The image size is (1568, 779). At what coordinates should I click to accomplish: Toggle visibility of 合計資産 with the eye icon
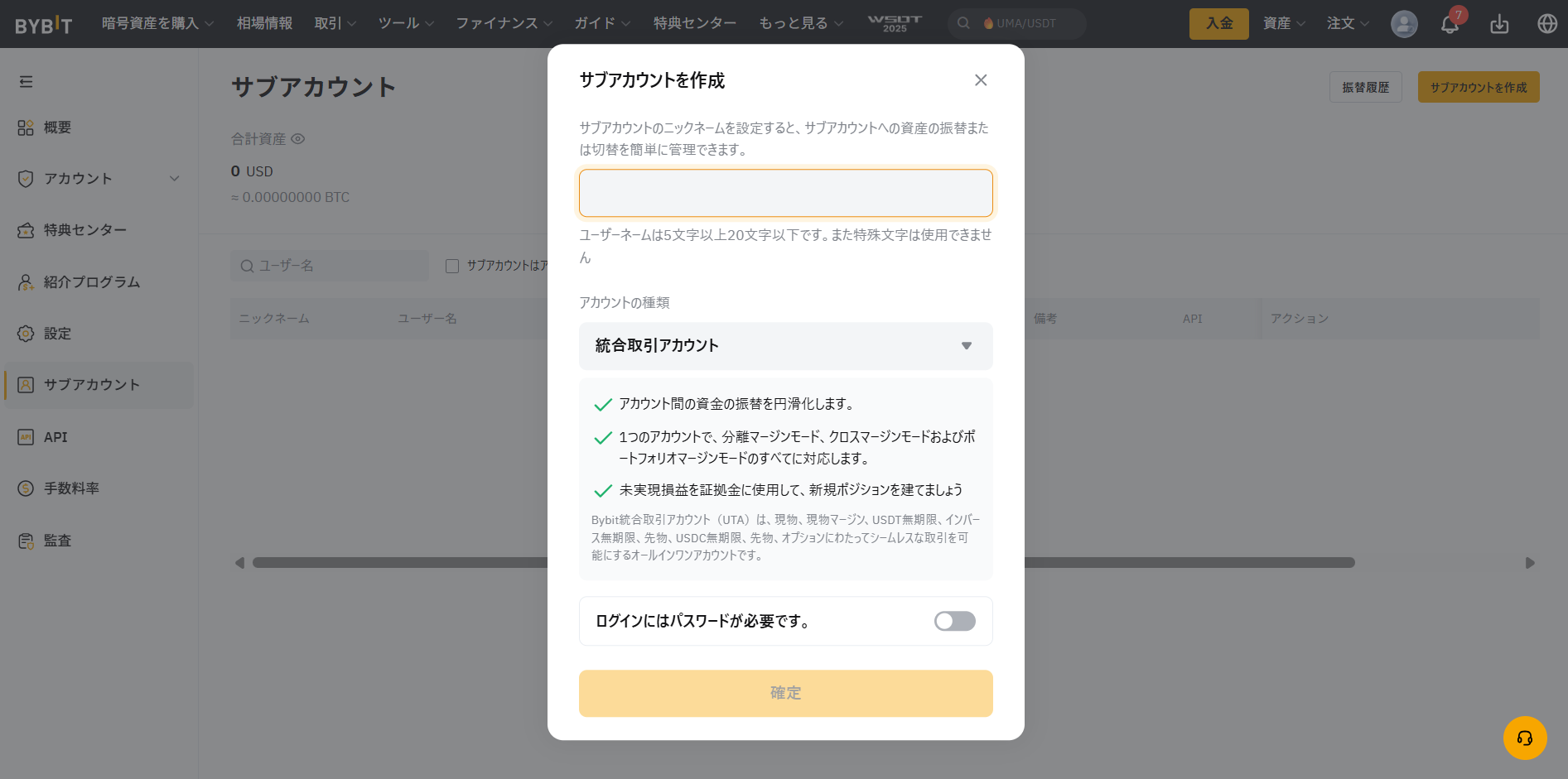click(x=298, y=139)
